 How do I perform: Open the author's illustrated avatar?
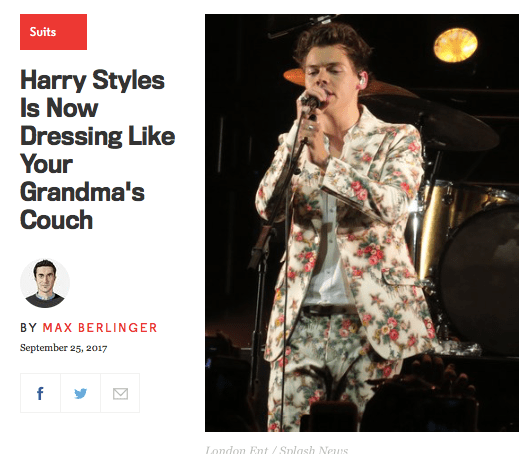coord(45,283)
